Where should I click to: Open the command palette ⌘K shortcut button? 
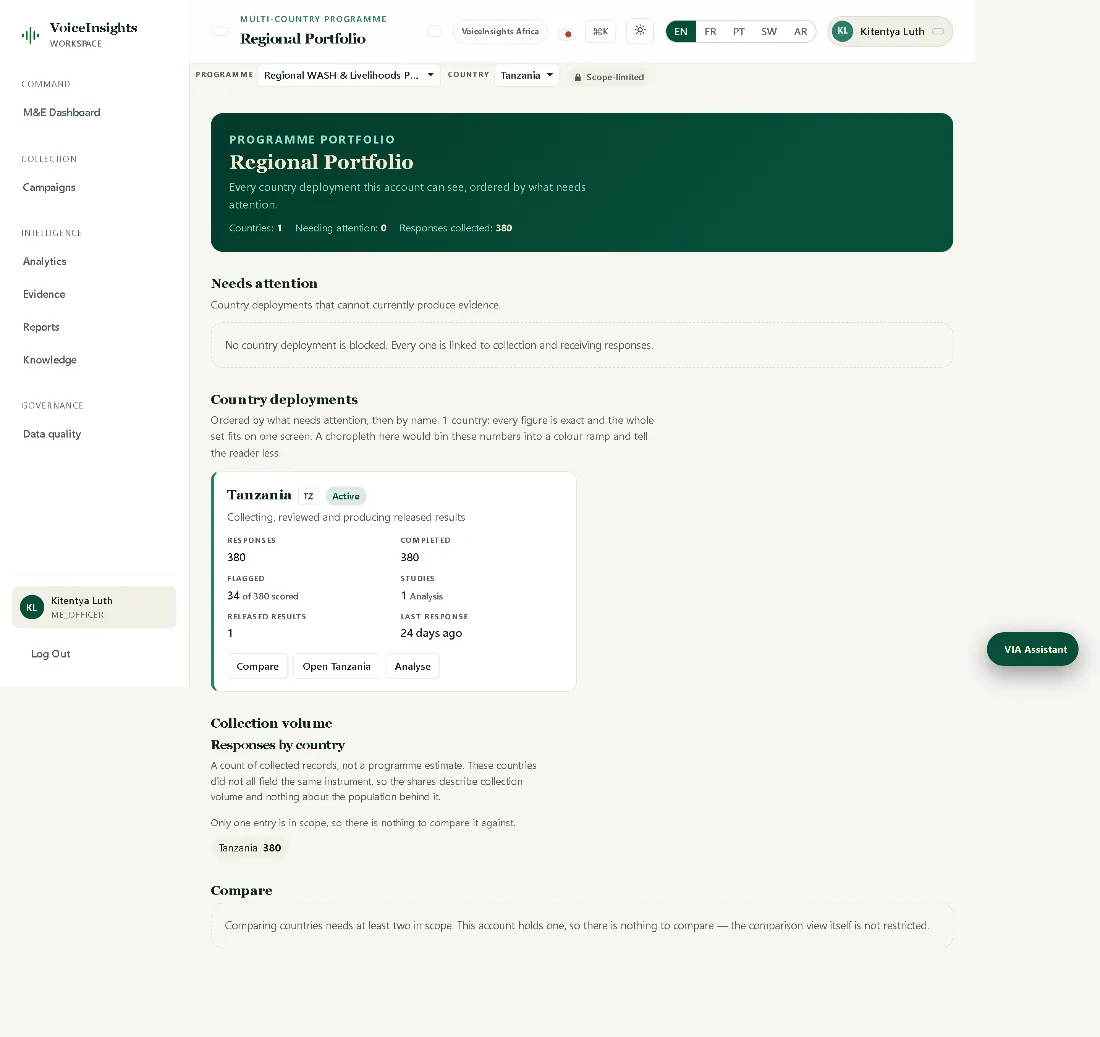pos(601,32)
